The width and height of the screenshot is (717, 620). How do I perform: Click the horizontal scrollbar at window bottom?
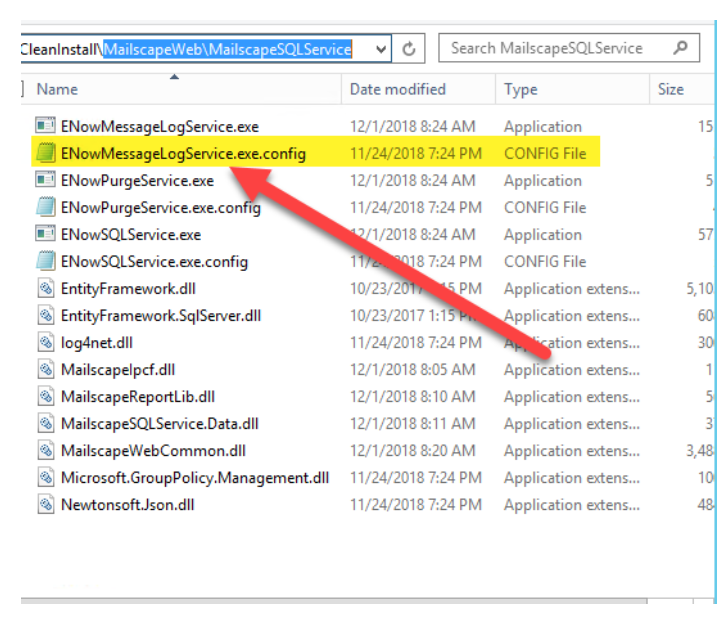[334, 600]
